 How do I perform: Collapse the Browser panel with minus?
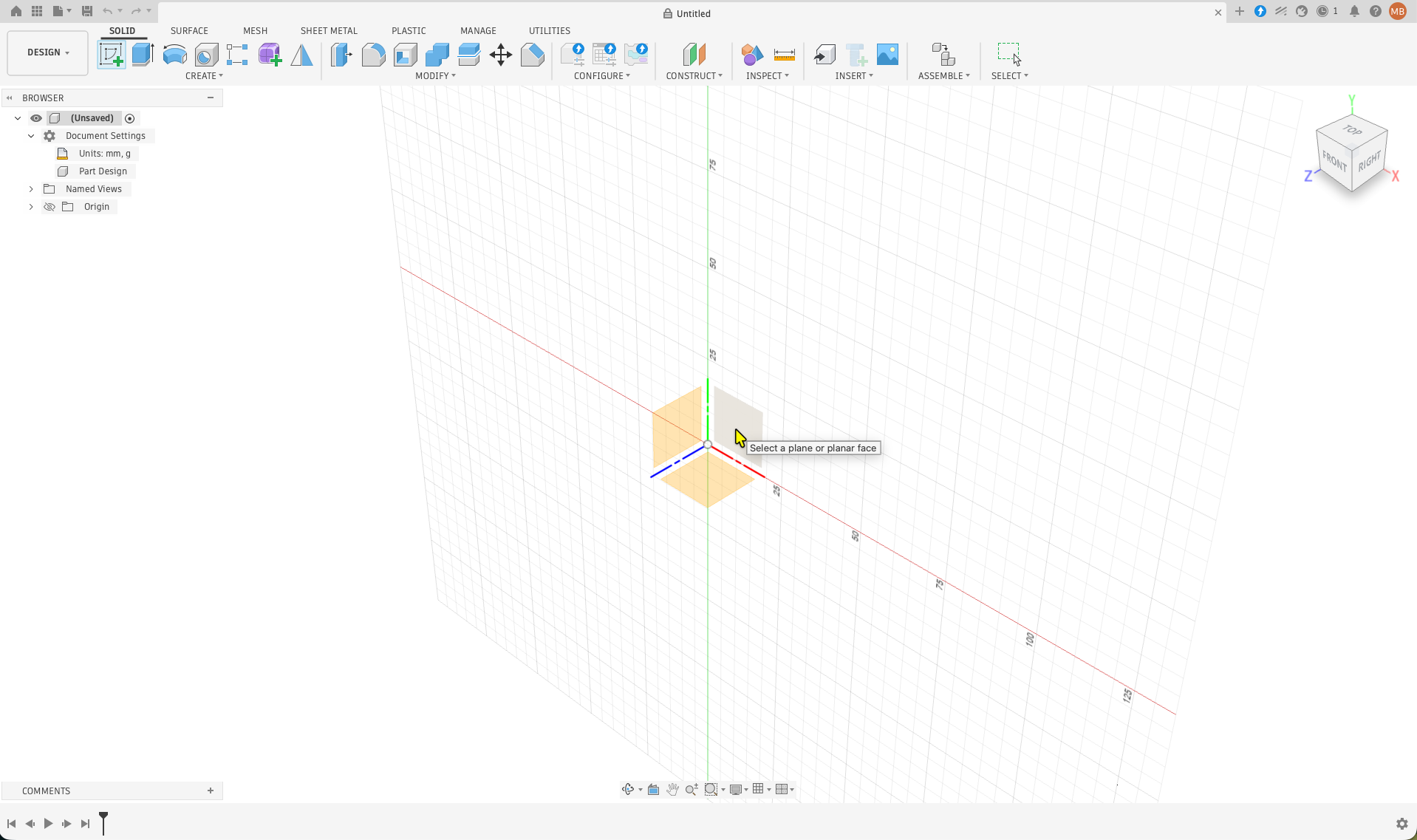211,98
